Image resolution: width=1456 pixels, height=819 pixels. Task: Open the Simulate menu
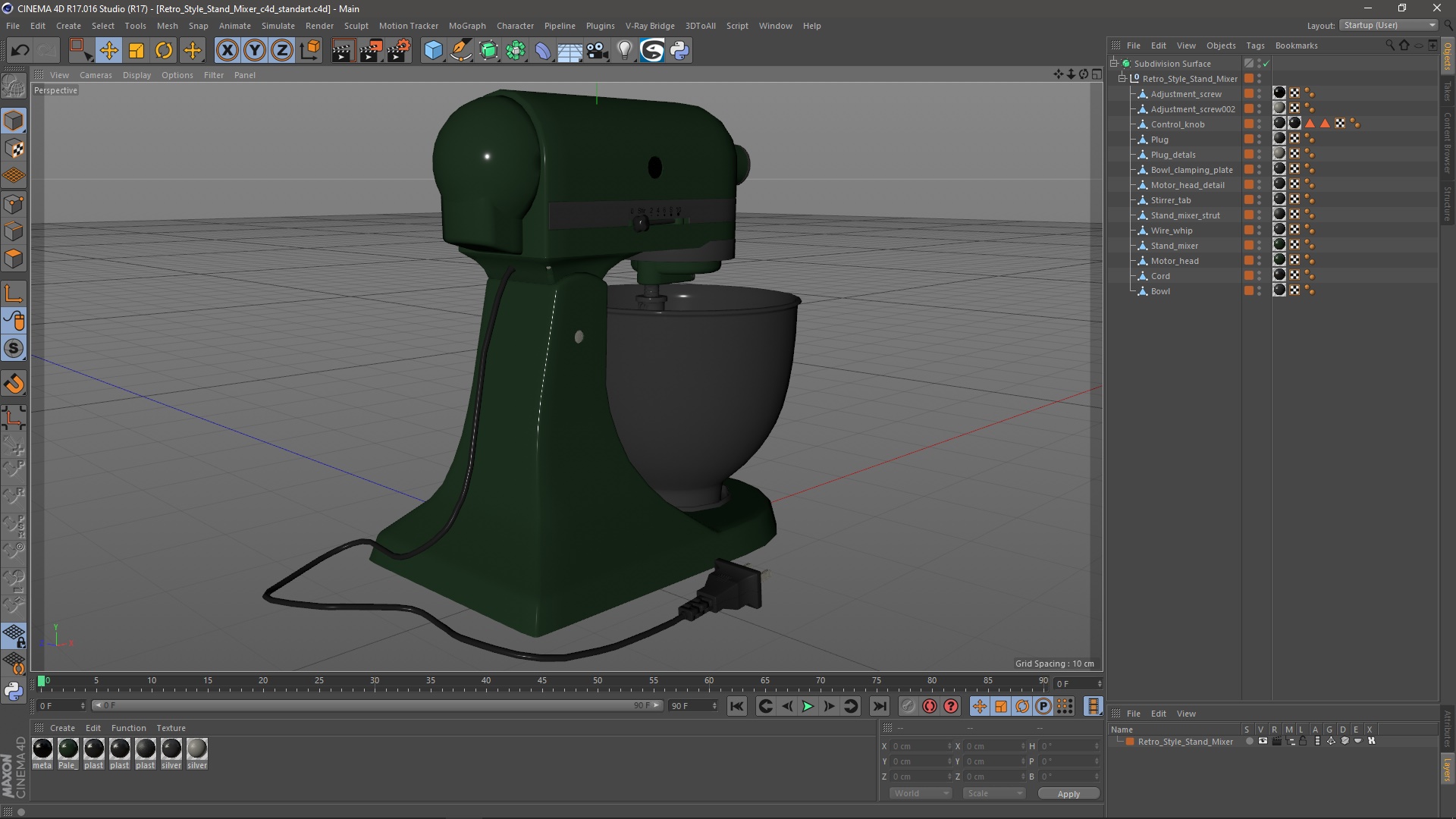coord(278,26)
